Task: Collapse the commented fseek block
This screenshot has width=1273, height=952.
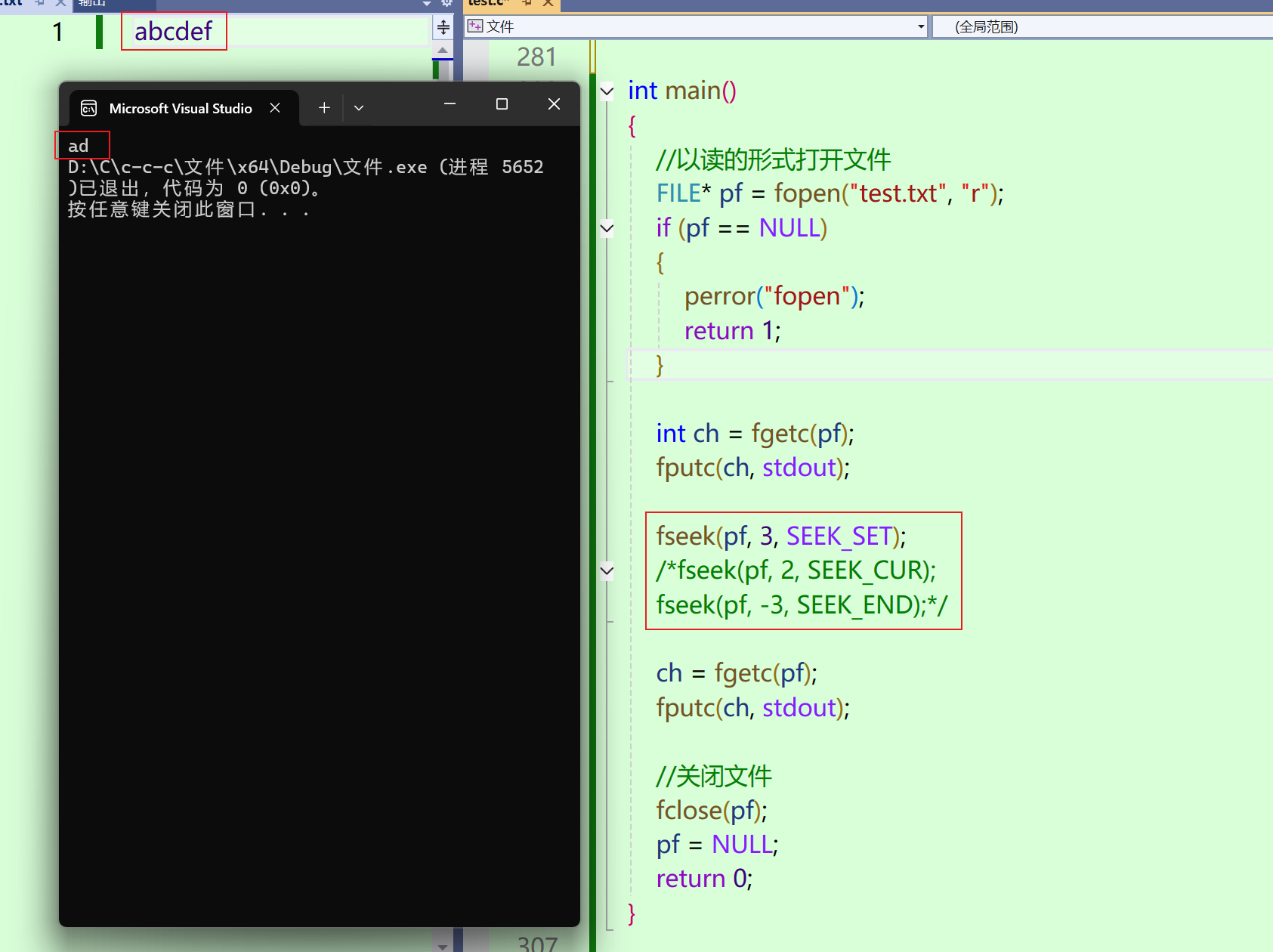Action: pos(607,570)
